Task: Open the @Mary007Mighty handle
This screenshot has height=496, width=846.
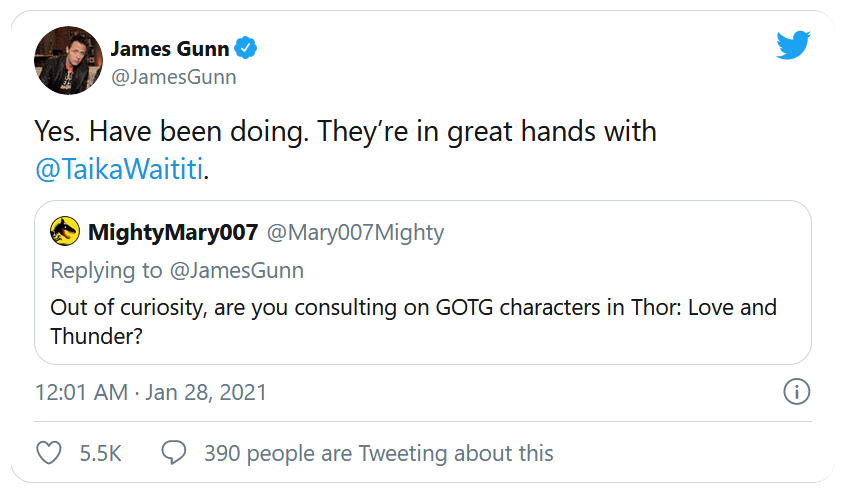Action: click(354, 233)
